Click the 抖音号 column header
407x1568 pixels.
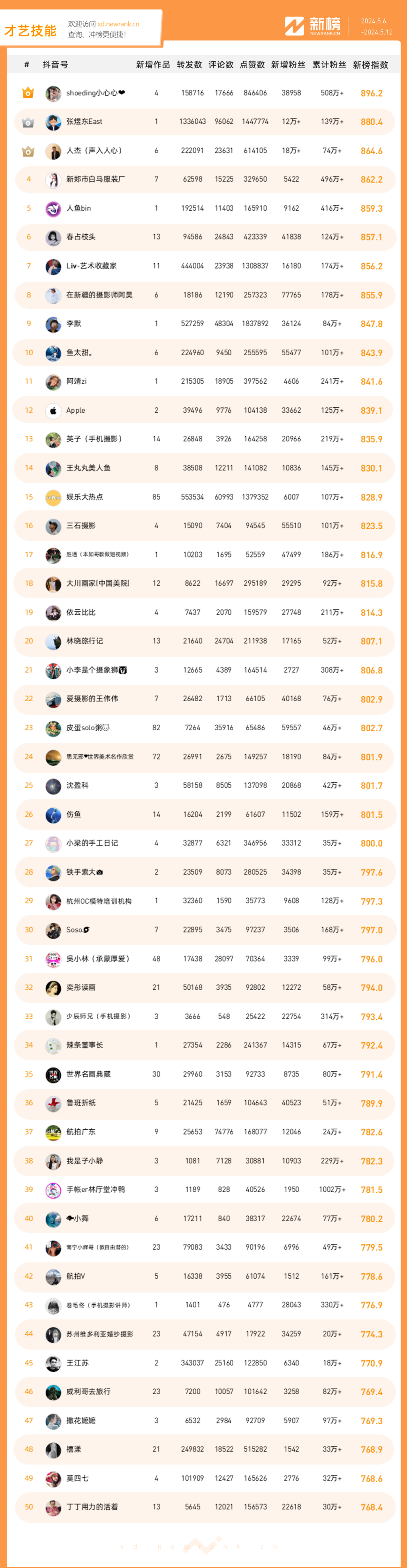pos(55,65)
